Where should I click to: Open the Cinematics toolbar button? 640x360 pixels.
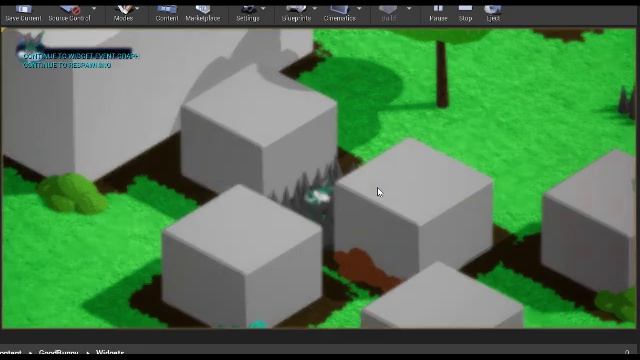pyautogui.click(x=340, y=13)
